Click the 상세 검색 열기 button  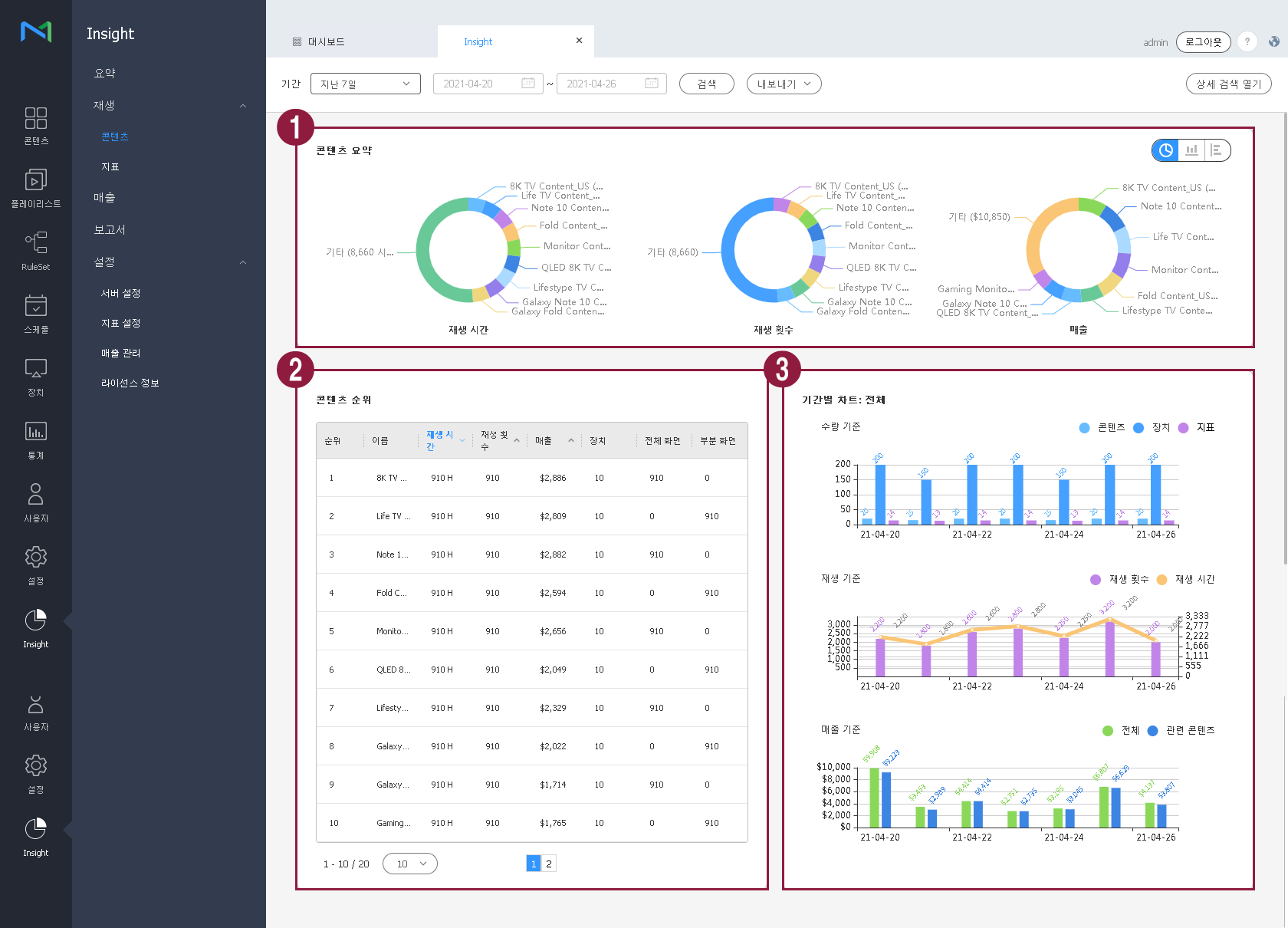tap(1228, 84)
